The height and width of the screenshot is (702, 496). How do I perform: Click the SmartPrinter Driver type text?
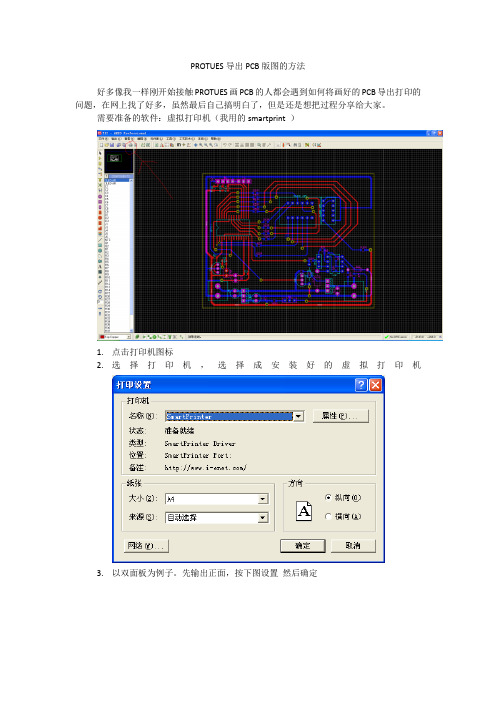[200, 443]
